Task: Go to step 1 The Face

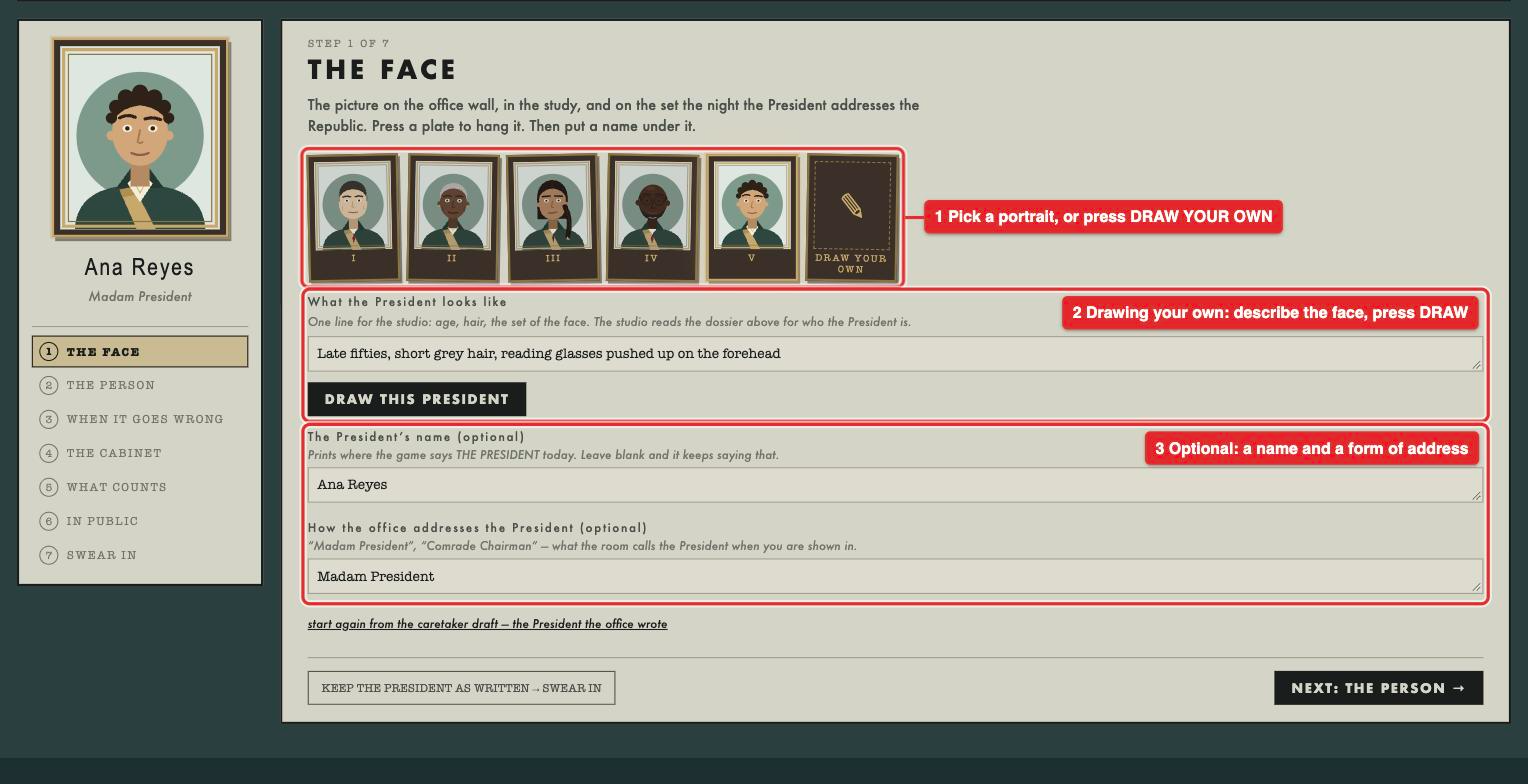Action: (x=140, y=352)
